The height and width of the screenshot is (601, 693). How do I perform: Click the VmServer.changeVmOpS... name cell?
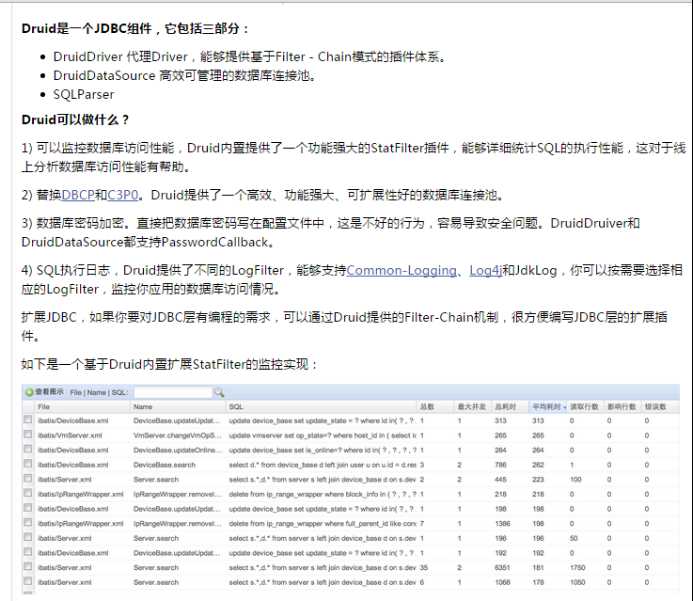pyautogui.click(x=177, y=435)
